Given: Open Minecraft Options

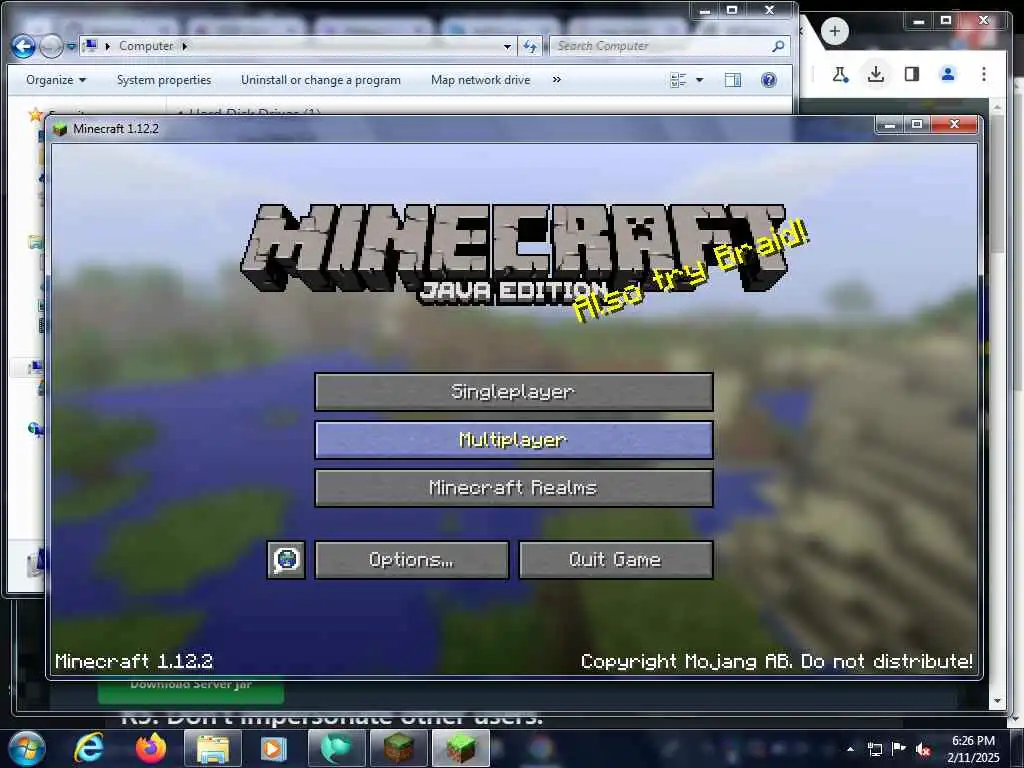Looking at the screenshot, I should (x=411, y=560).
